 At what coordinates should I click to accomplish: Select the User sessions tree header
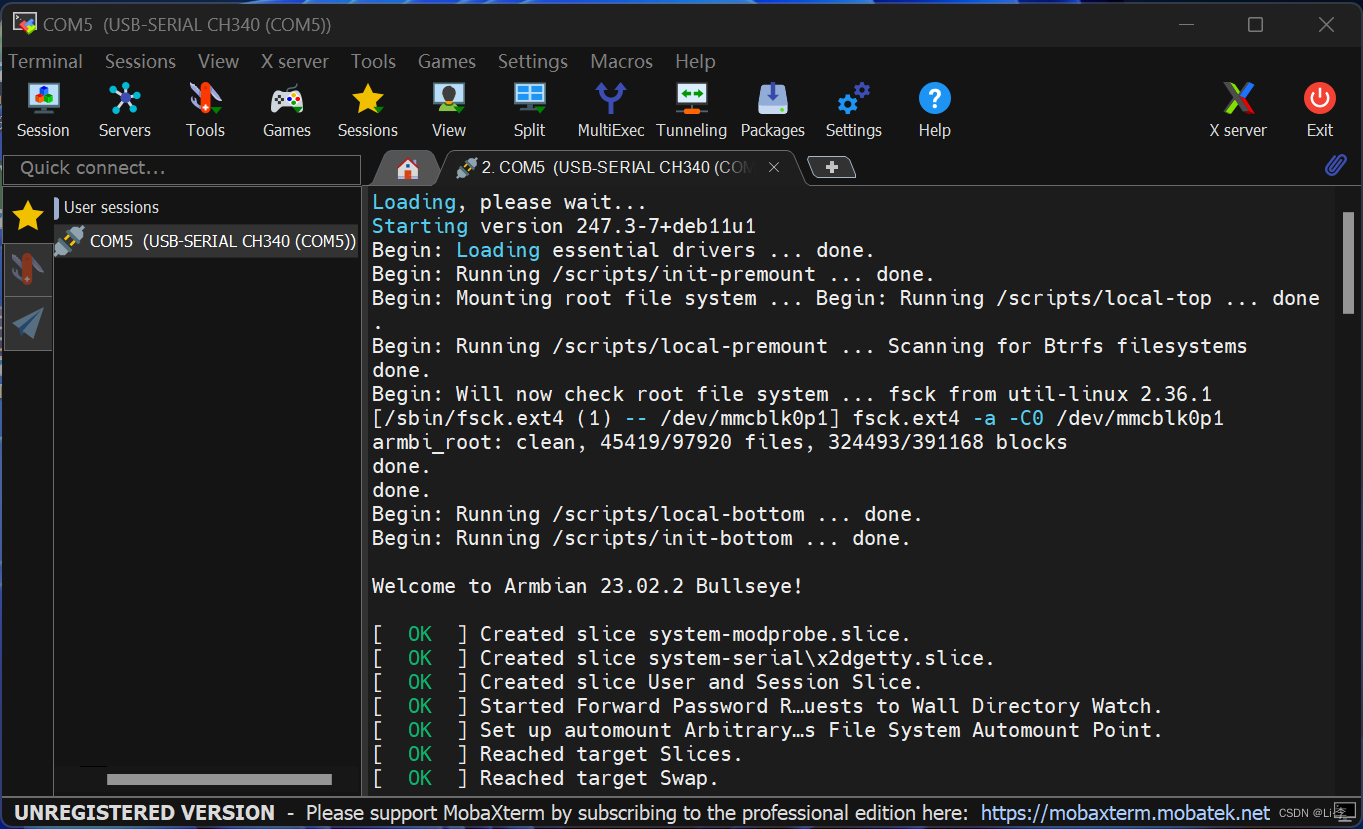[111, 208]
